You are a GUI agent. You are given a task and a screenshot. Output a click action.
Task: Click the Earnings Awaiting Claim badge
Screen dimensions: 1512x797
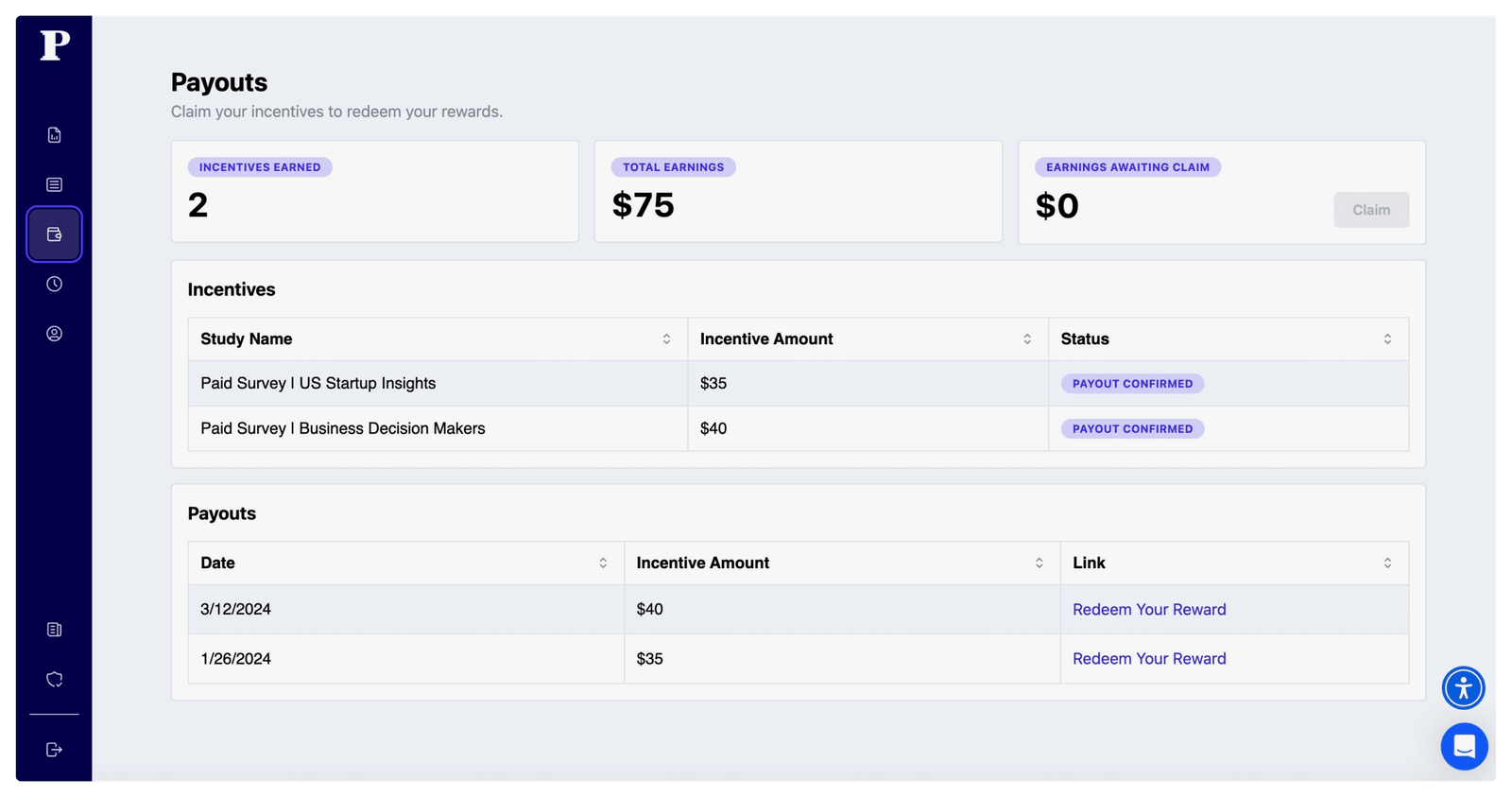coord(1127,167)
